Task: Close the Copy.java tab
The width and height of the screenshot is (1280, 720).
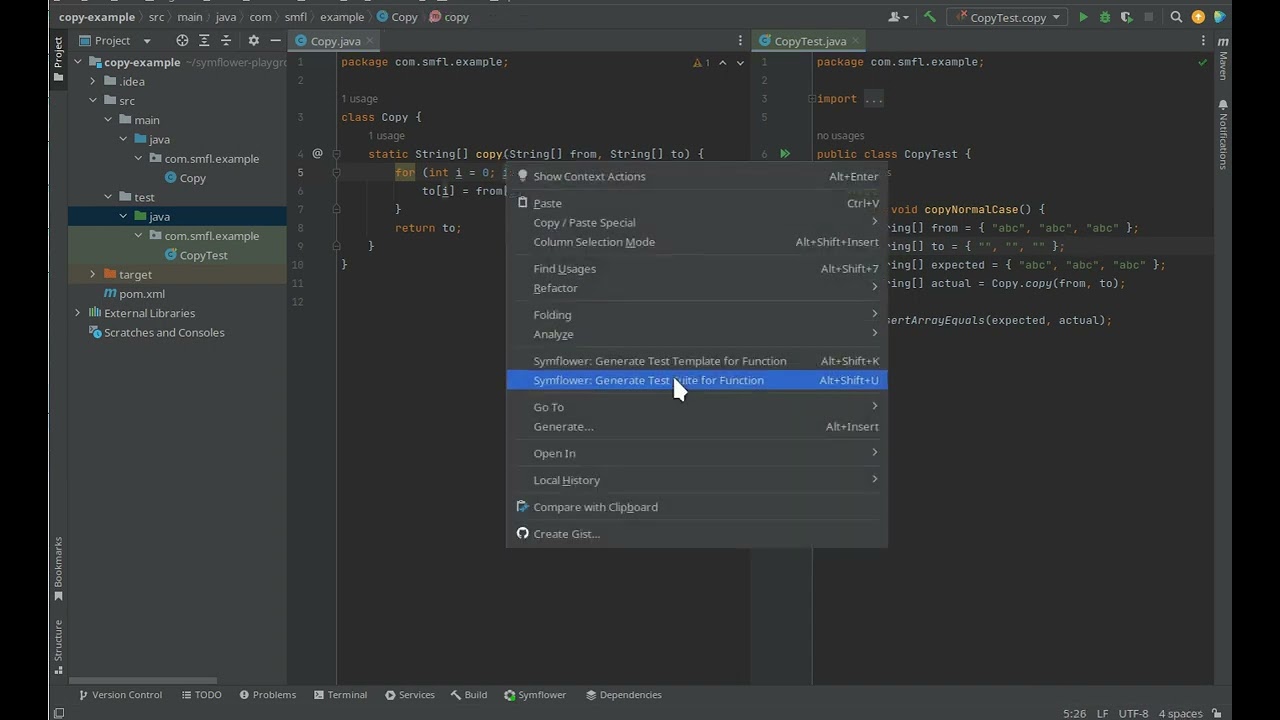Action: pyautogui.click(x=370, y=41)
